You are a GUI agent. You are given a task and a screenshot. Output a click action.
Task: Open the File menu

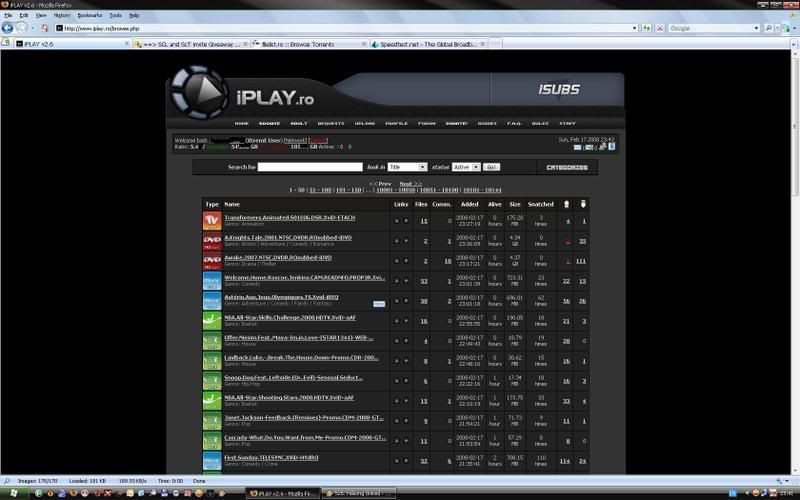click(8, 15)
